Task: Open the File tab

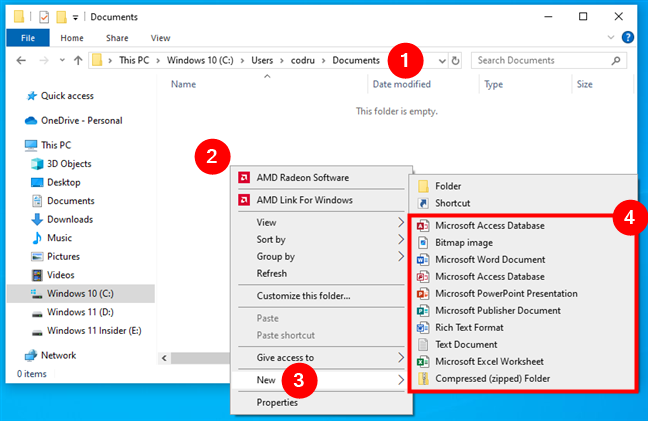Action: [28, 38]
